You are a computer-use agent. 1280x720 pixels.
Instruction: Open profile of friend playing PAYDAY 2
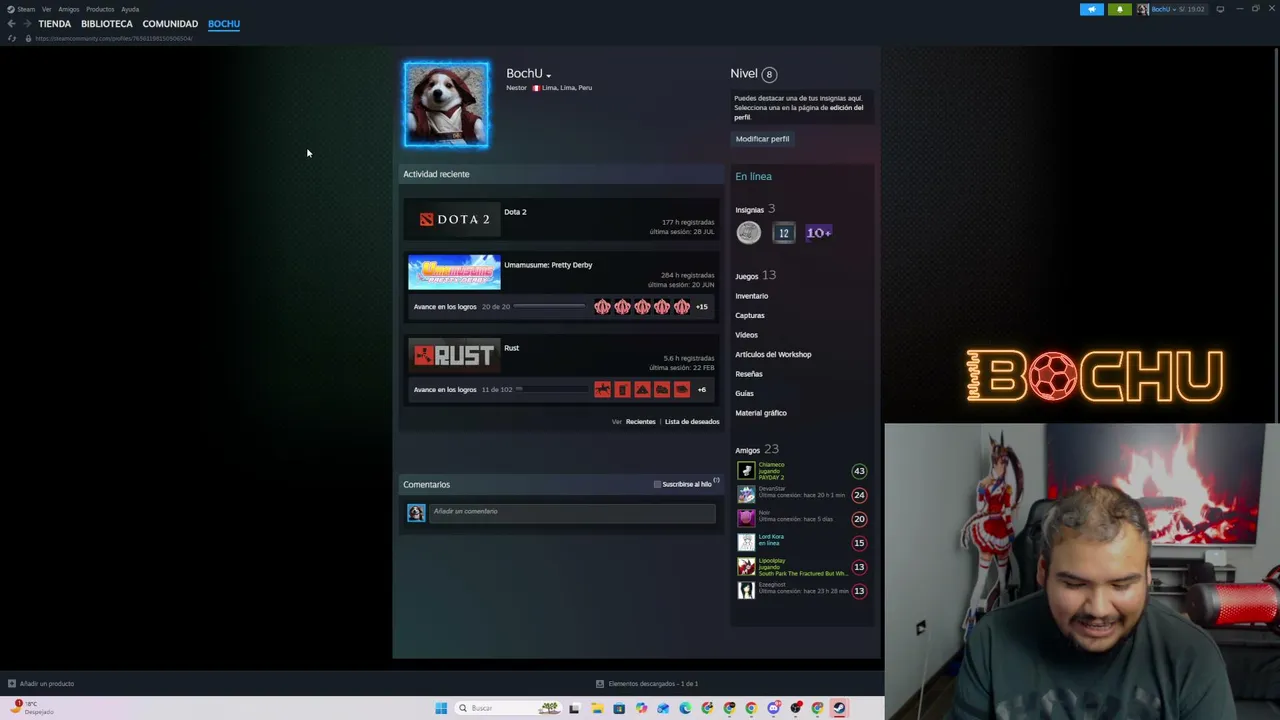[x=746, y=471]
